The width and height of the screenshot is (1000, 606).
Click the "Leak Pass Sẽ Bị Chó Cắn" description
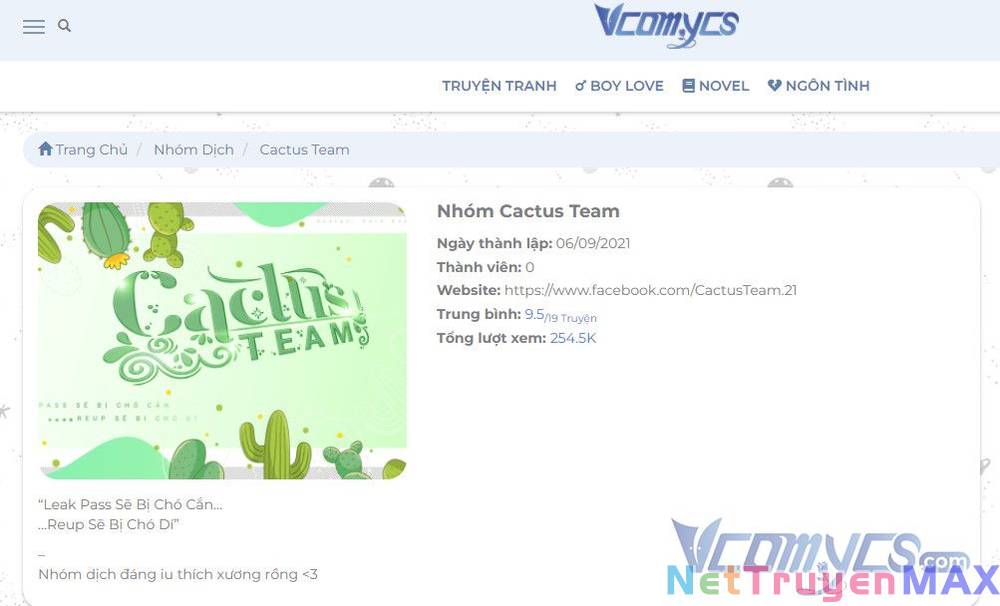click(130, 504)
